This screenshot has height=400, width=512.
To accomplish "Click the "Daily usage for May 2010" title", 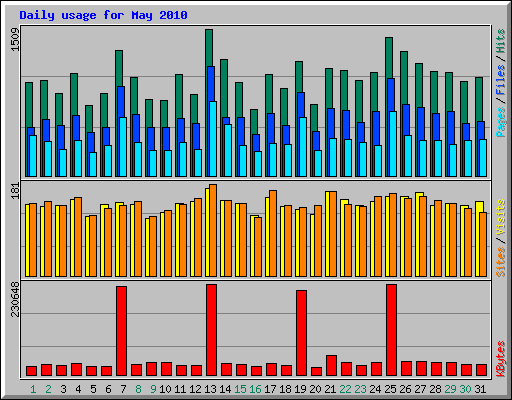I will pyautogui.click(x=103, y=15).
